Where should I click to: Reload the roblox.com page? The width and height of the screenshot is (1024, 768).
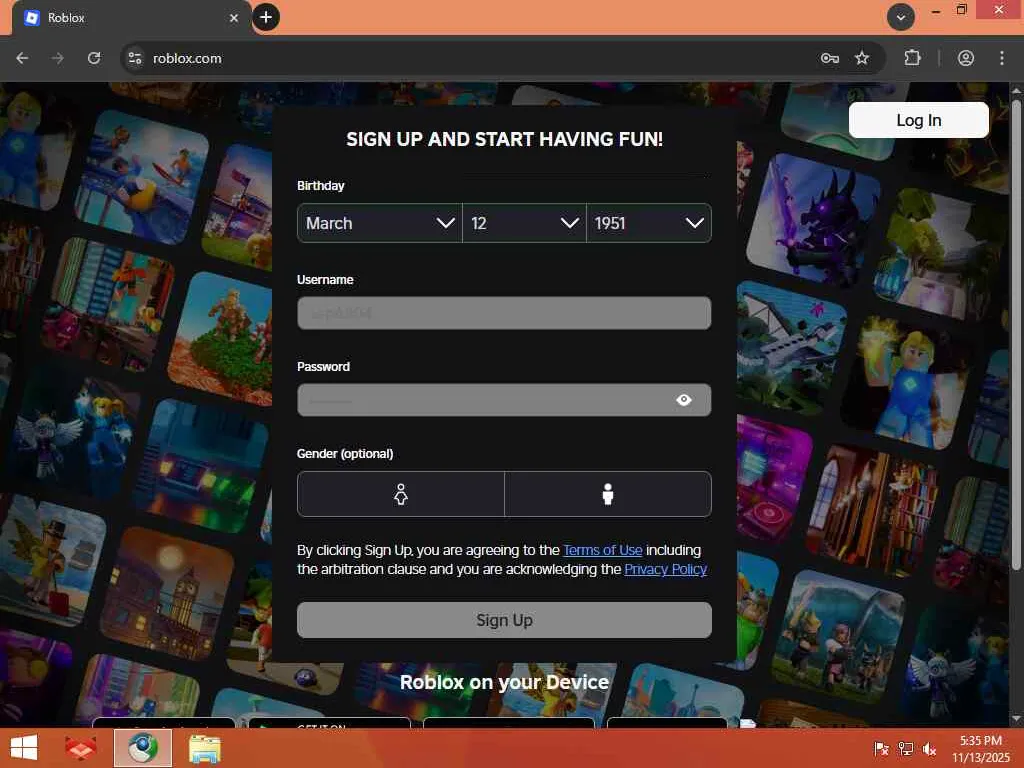[94, 58]
